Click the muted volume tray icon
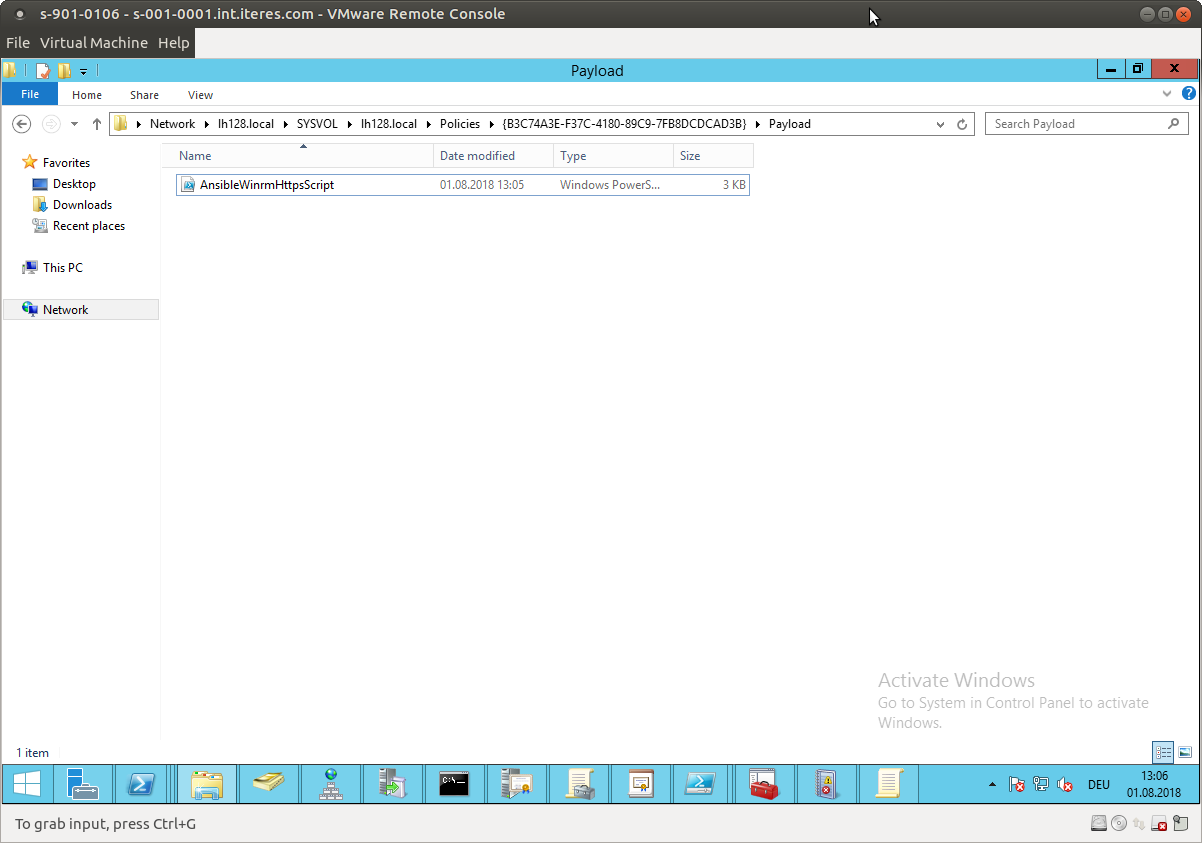 pos(1065,785)
